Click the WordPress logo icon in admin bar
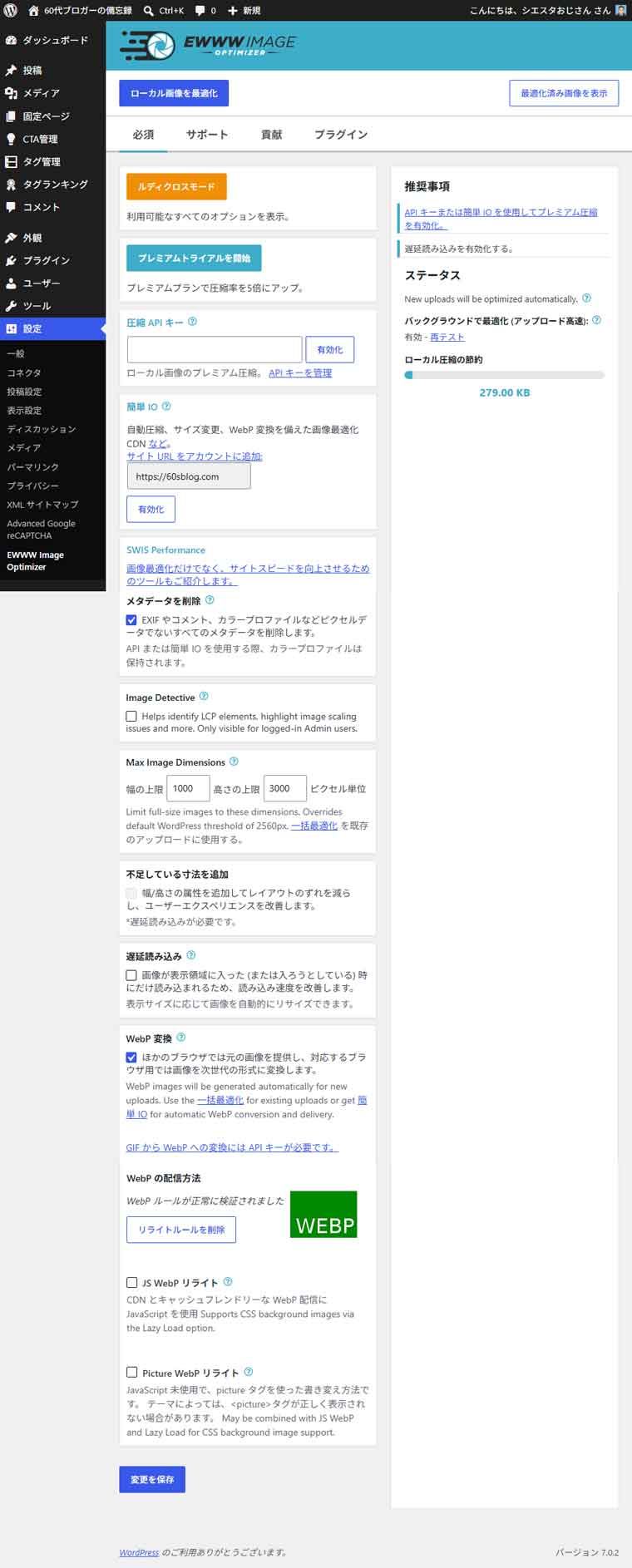Image resolution: width=632 pixels, height=1568 pixels. 11,10
